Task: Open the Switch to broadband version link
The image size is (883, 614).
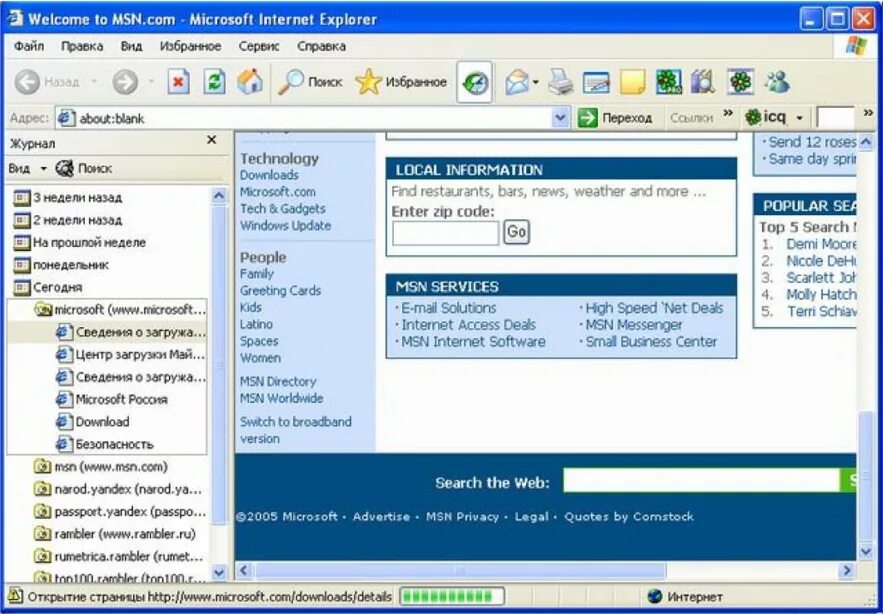Action: pyautogui.click(x=296, y=430)
